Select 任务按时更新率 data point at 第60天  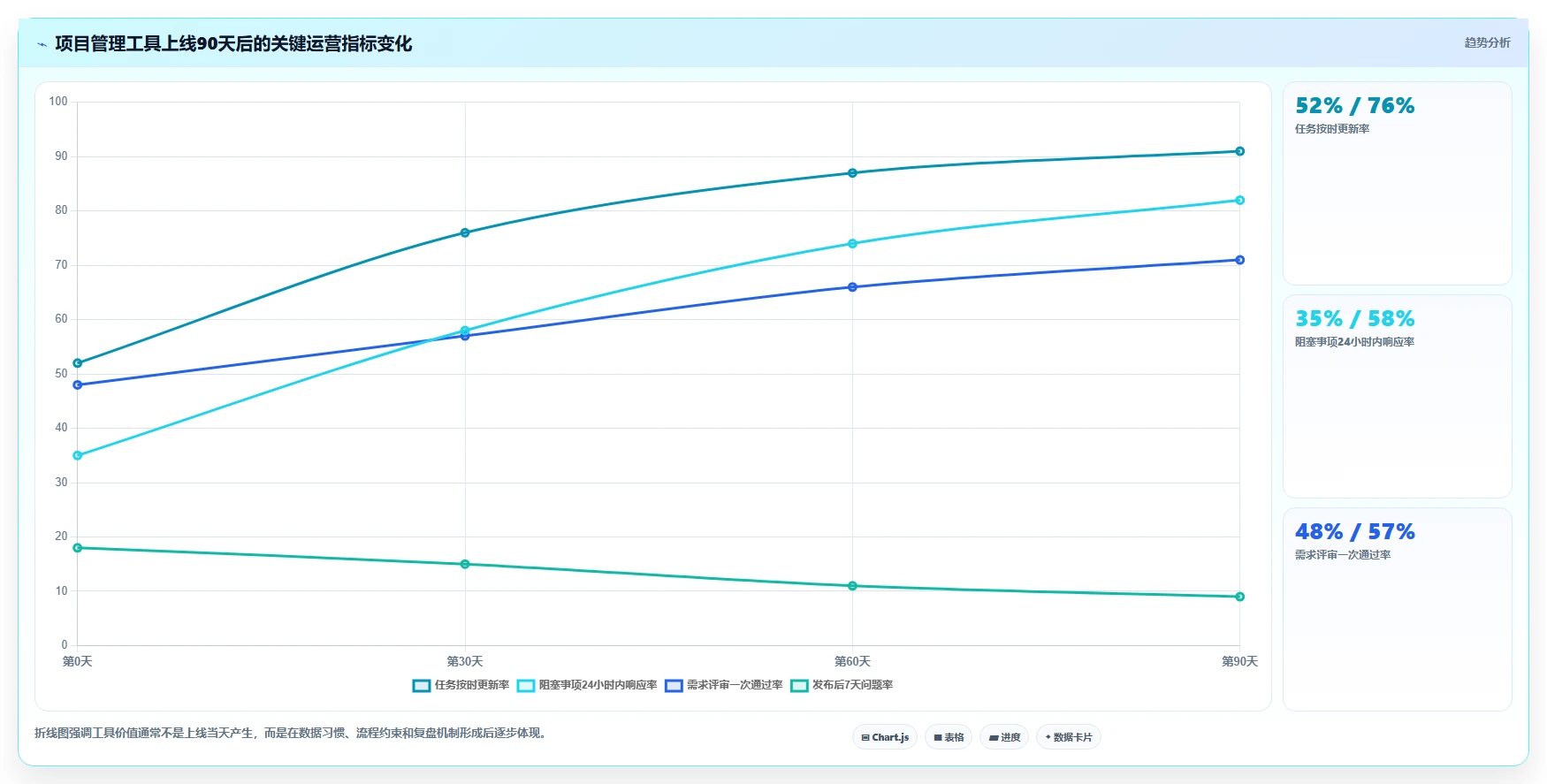point(852,173)
